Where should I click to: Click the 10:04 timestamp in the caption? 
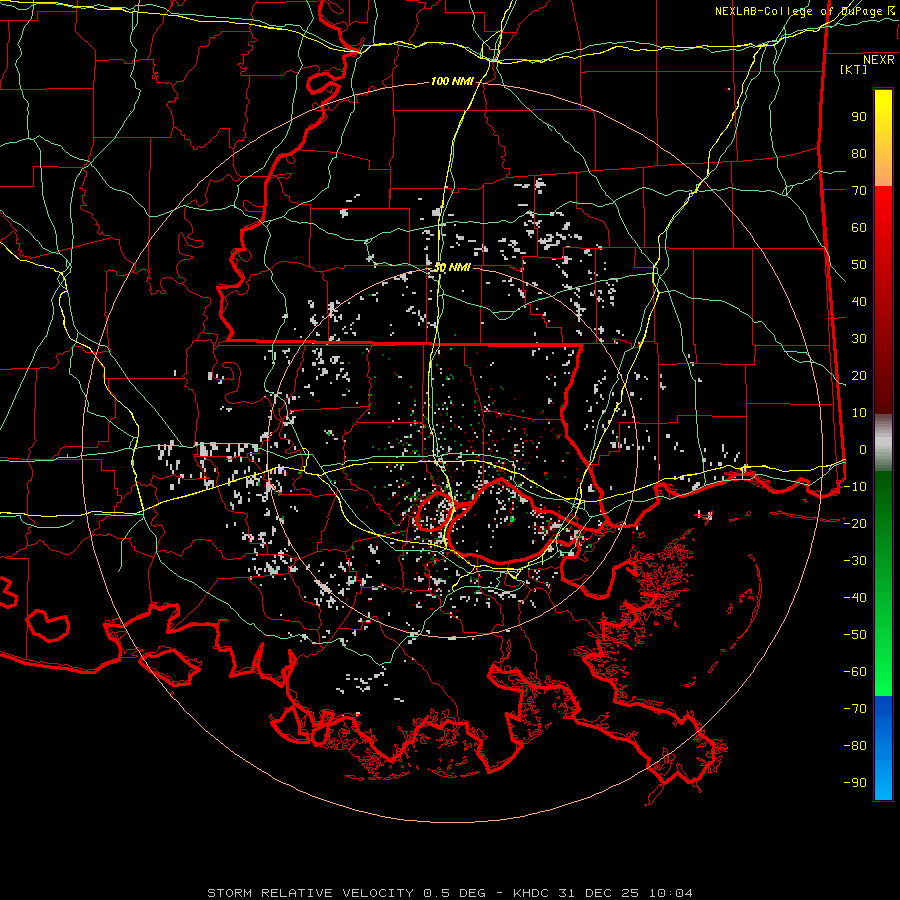[670, 893]
